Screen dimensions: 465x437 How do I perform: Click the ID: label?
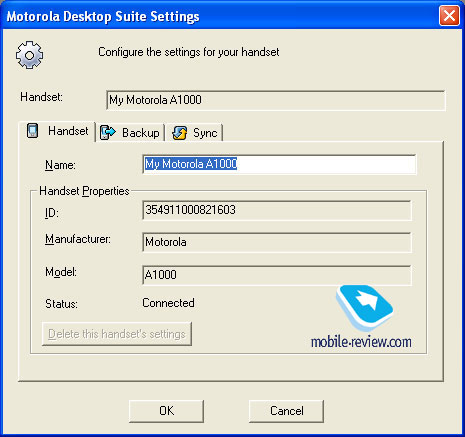pos(52,212)
